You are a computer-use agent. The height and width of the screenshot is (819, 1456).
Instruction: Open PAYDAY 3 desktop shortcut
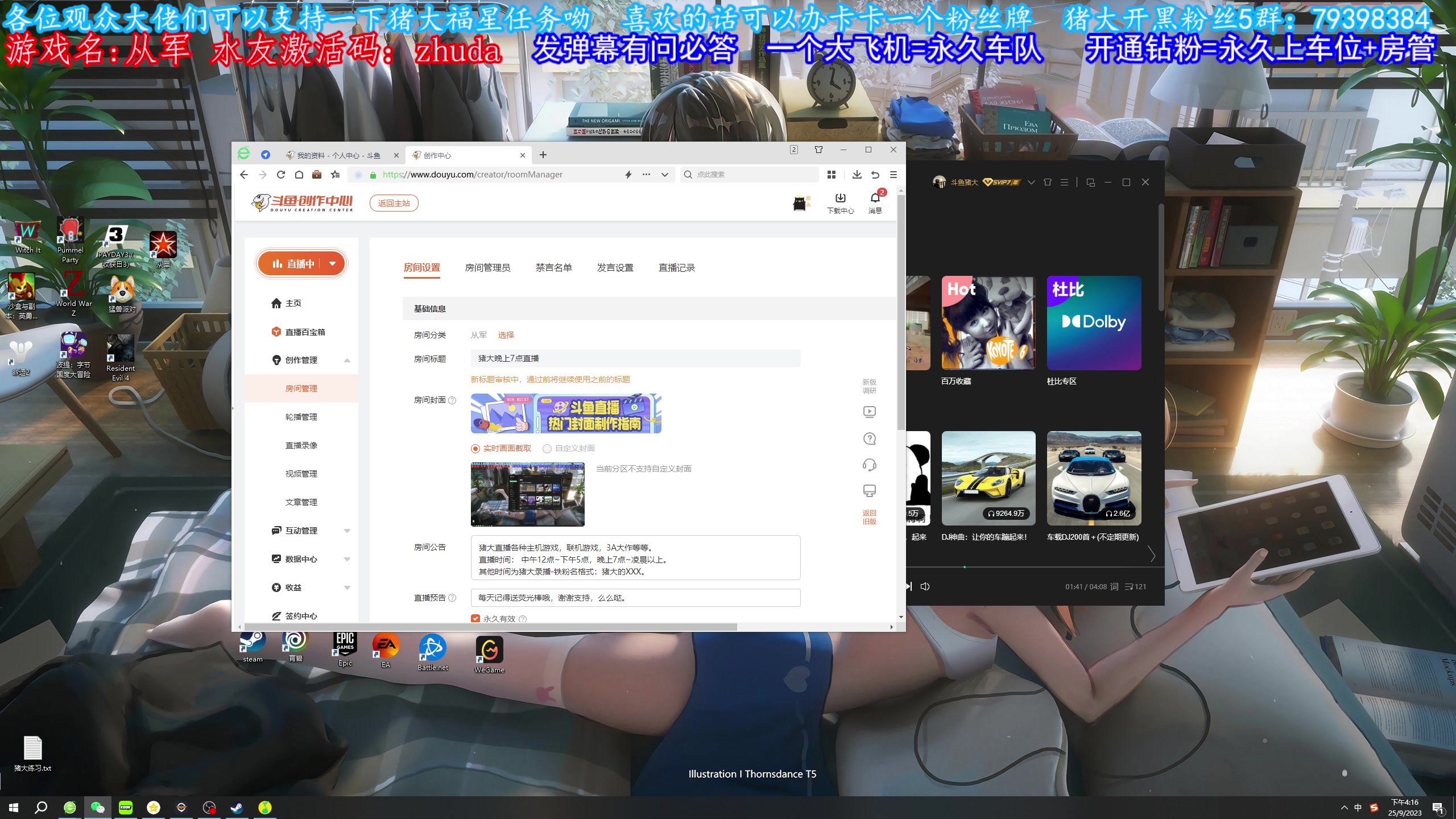[115, 246]
